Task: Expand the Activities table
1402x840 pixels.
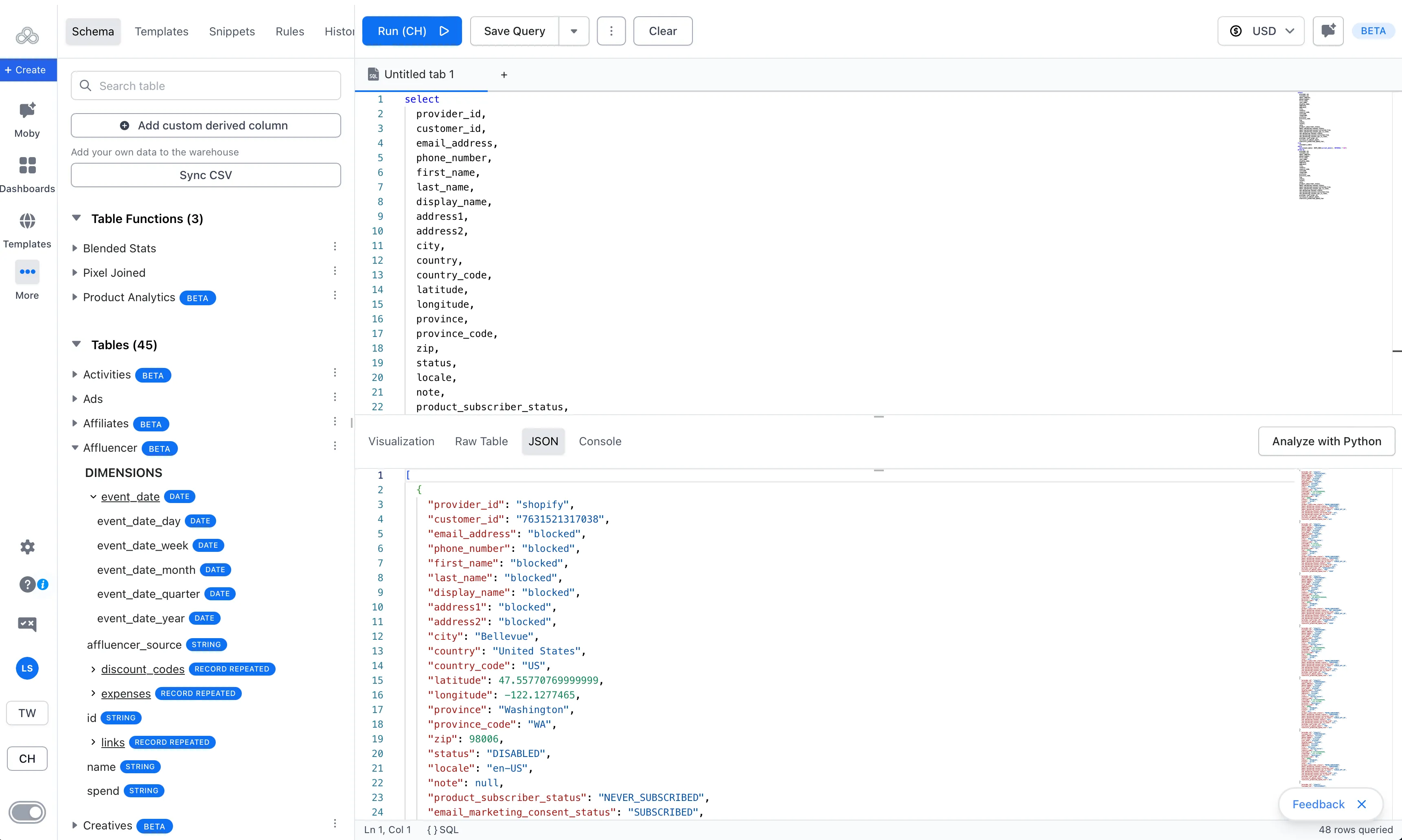Action: 75,374
